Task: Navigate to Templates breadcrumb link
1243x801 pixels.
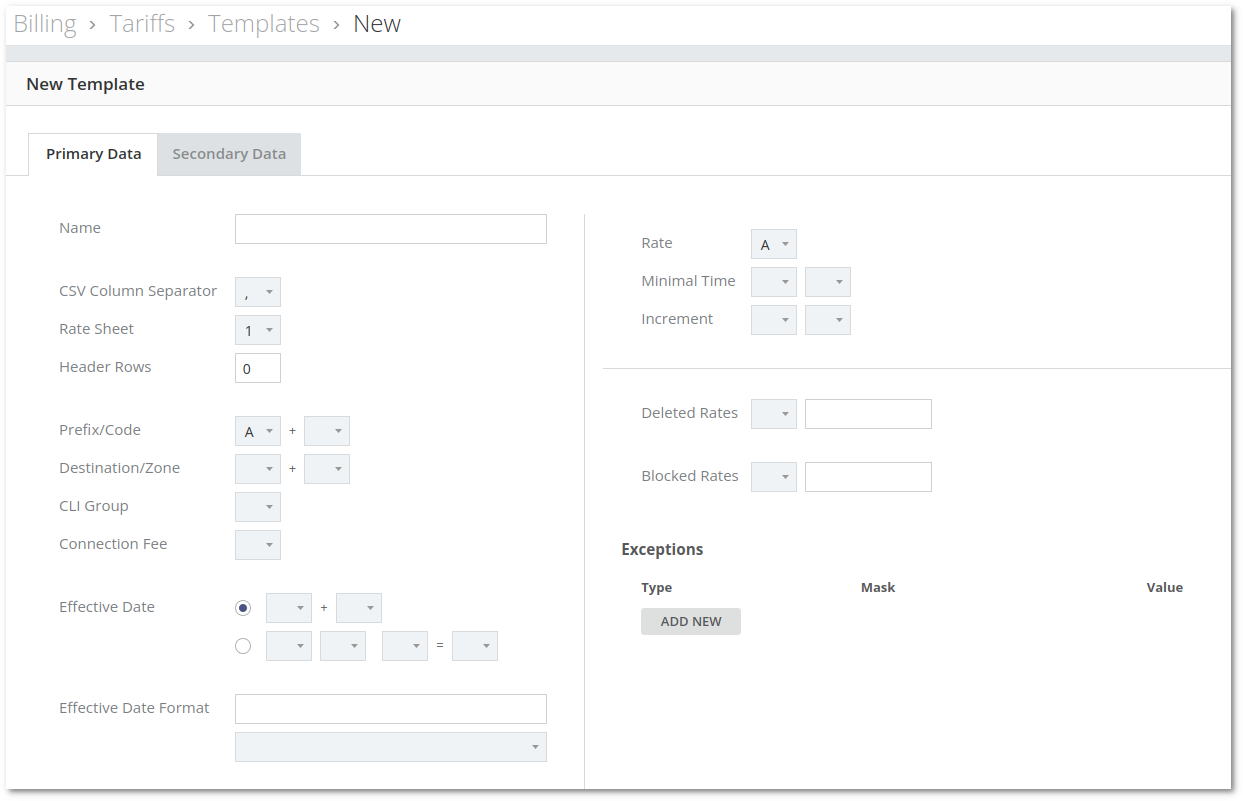Action: pyautogui.click(x=264, y=24)
